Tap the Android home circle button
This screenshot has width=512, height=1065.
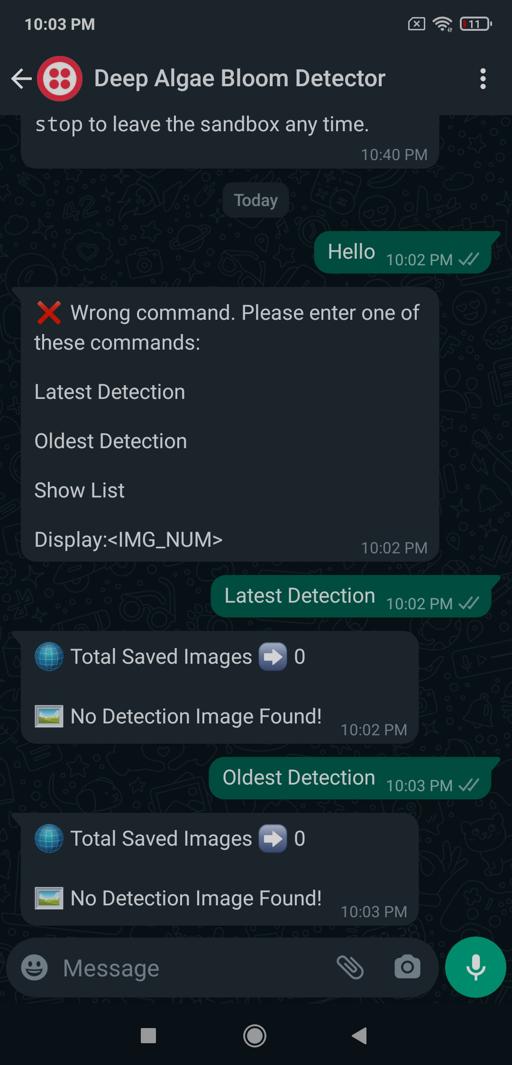pos(255,1035)
